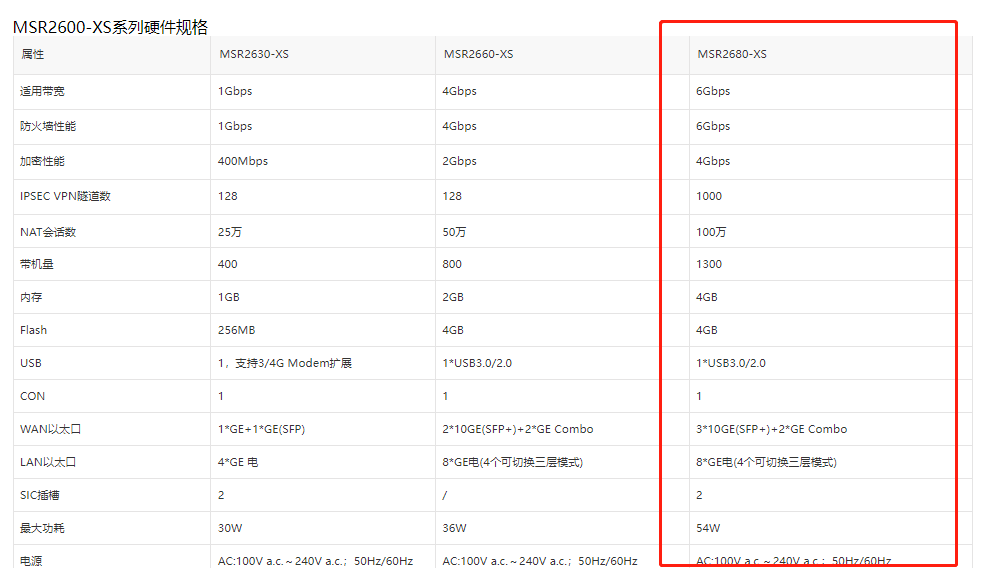Select MSR2680-XS SIC slot value 2
986x568 pixels.
[x=699, y=495]
